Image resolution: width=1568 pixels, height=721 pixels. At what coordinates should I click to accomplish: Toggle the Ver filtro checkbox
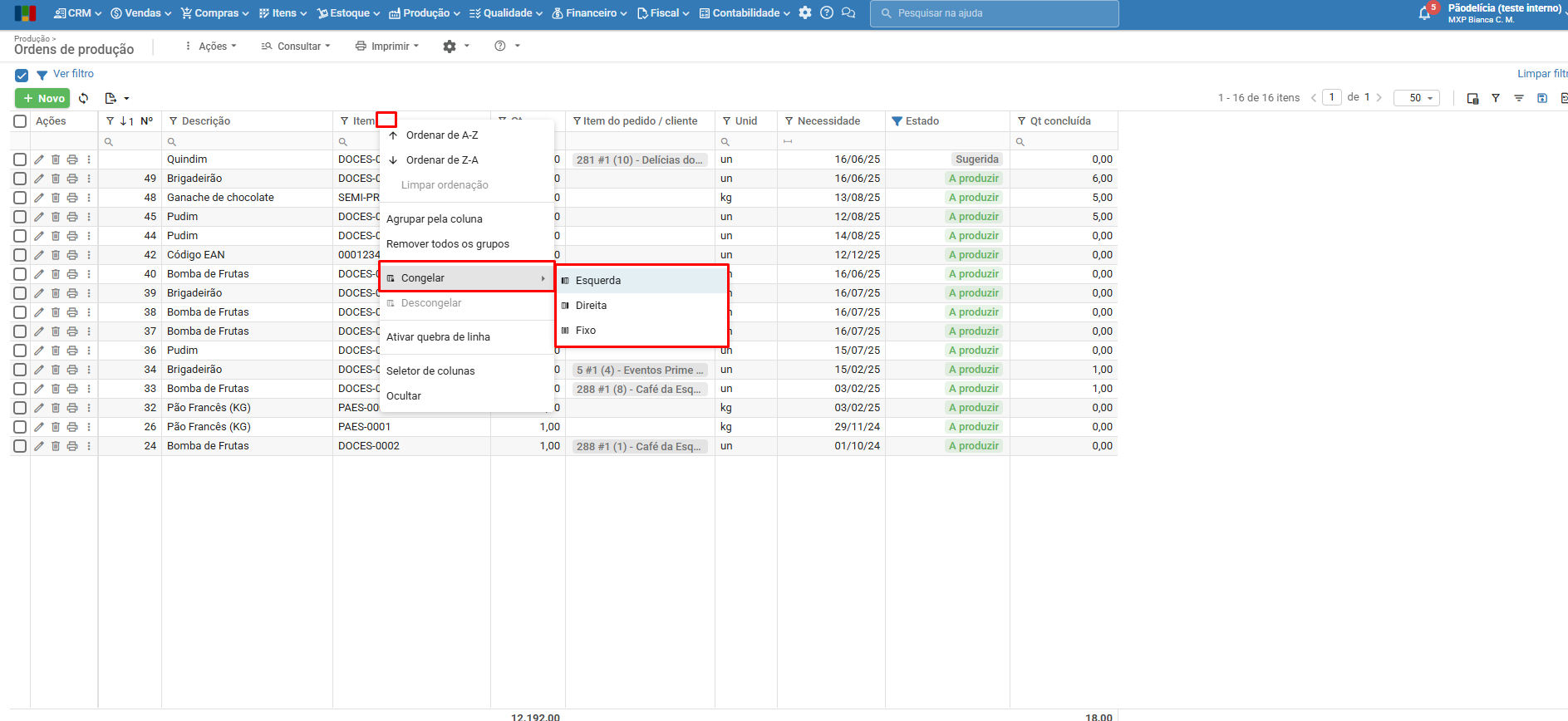[x=22, y=75]
